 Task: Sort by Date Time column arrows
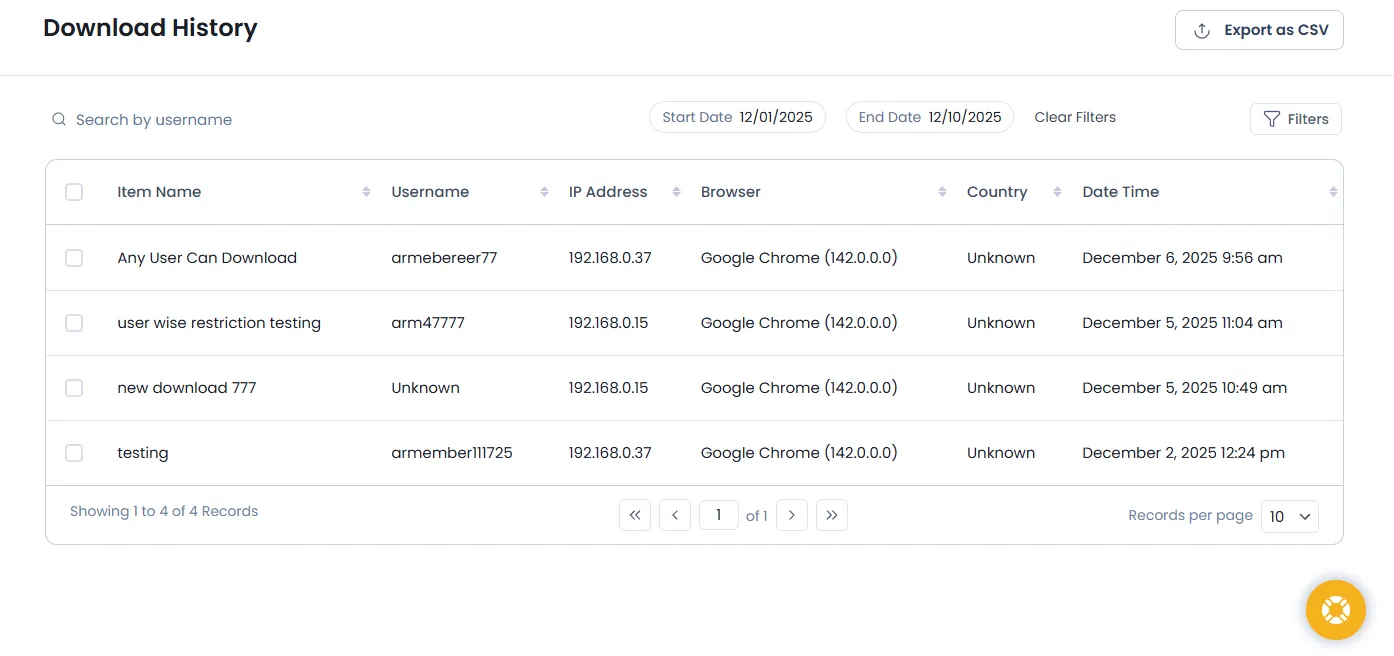[x=1332, y=192]
